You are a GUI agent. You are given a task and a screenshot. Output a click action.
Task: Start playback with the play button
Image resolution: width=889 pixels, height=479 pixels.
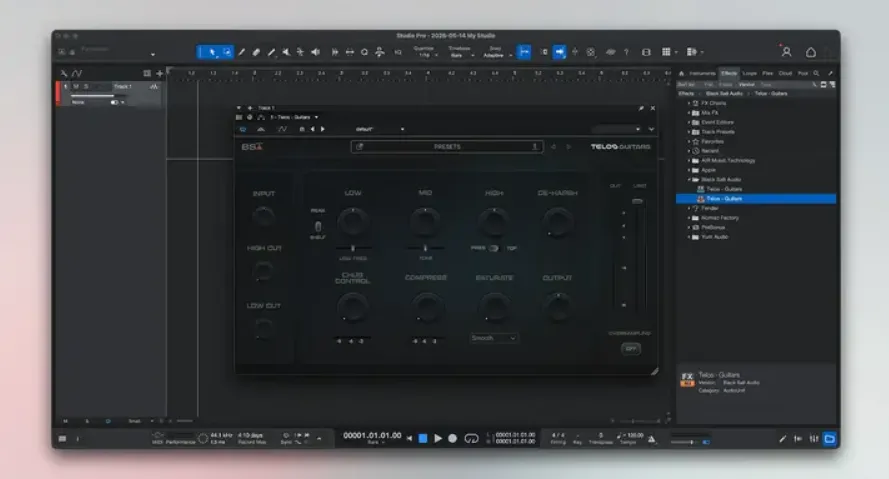(x=438, y=438)
